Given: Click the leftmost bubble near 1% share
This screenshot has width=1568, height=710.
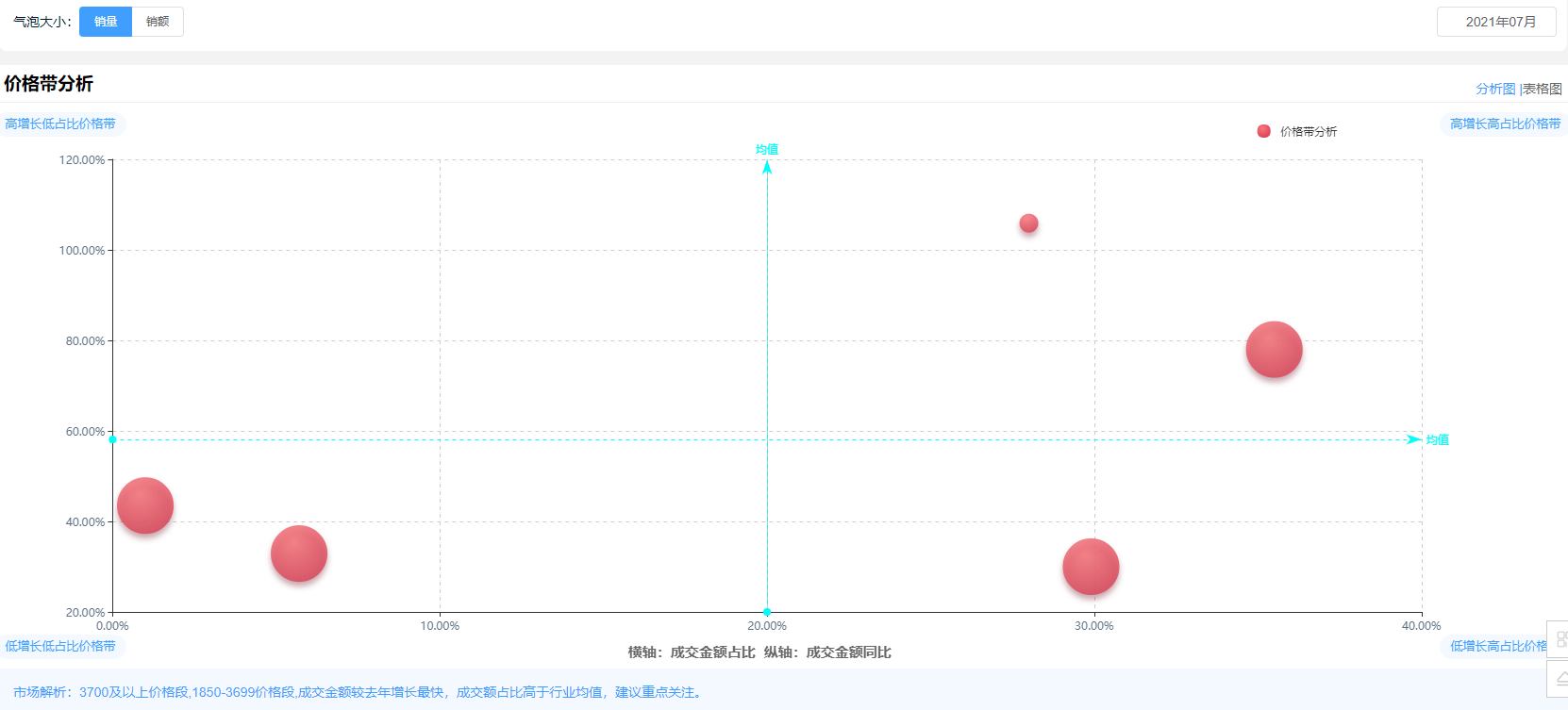Looking at the screenshot, I should coord(145,505).
